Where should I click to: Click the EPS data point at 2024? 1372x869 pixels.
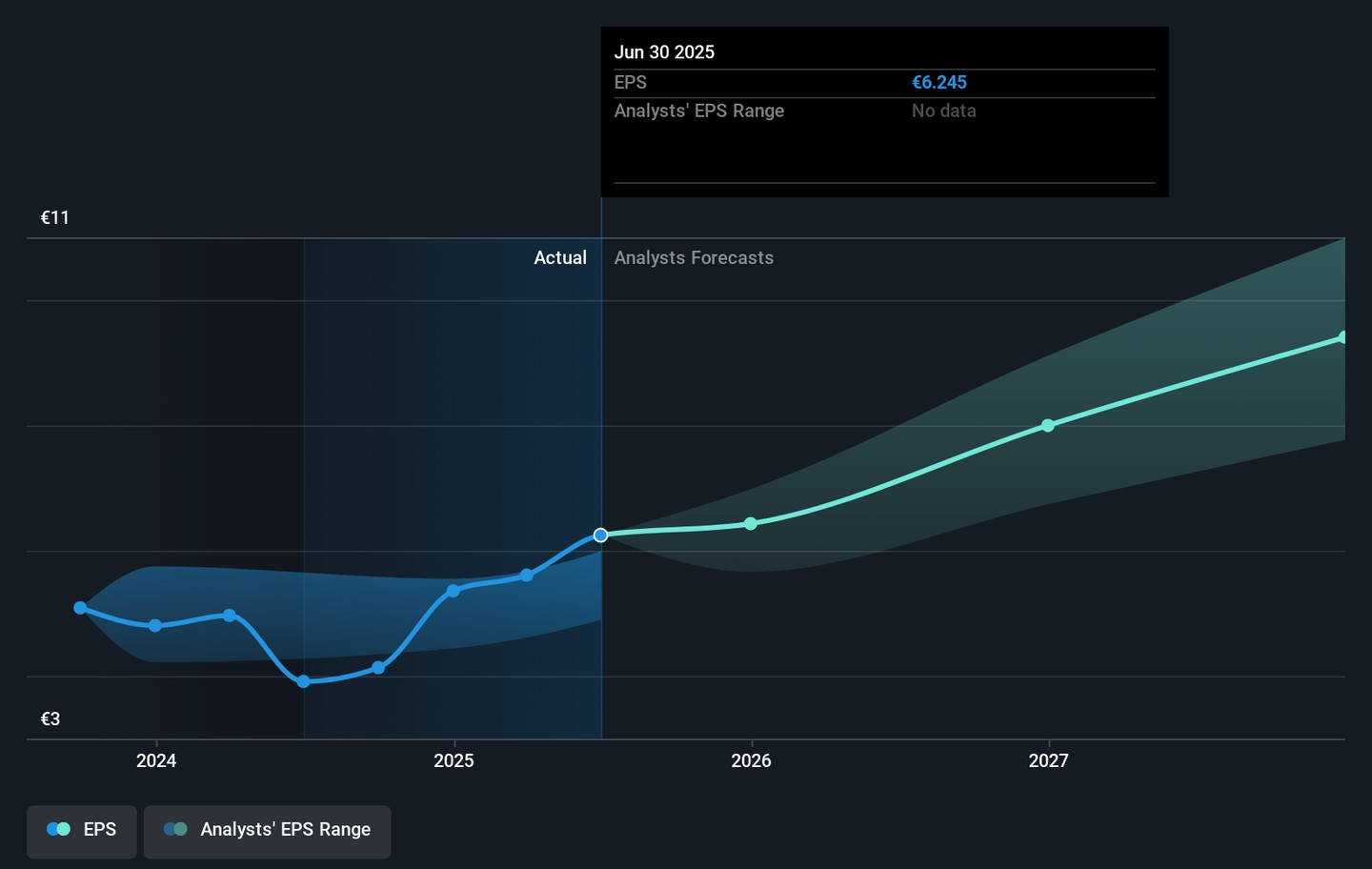pos(155,626)
